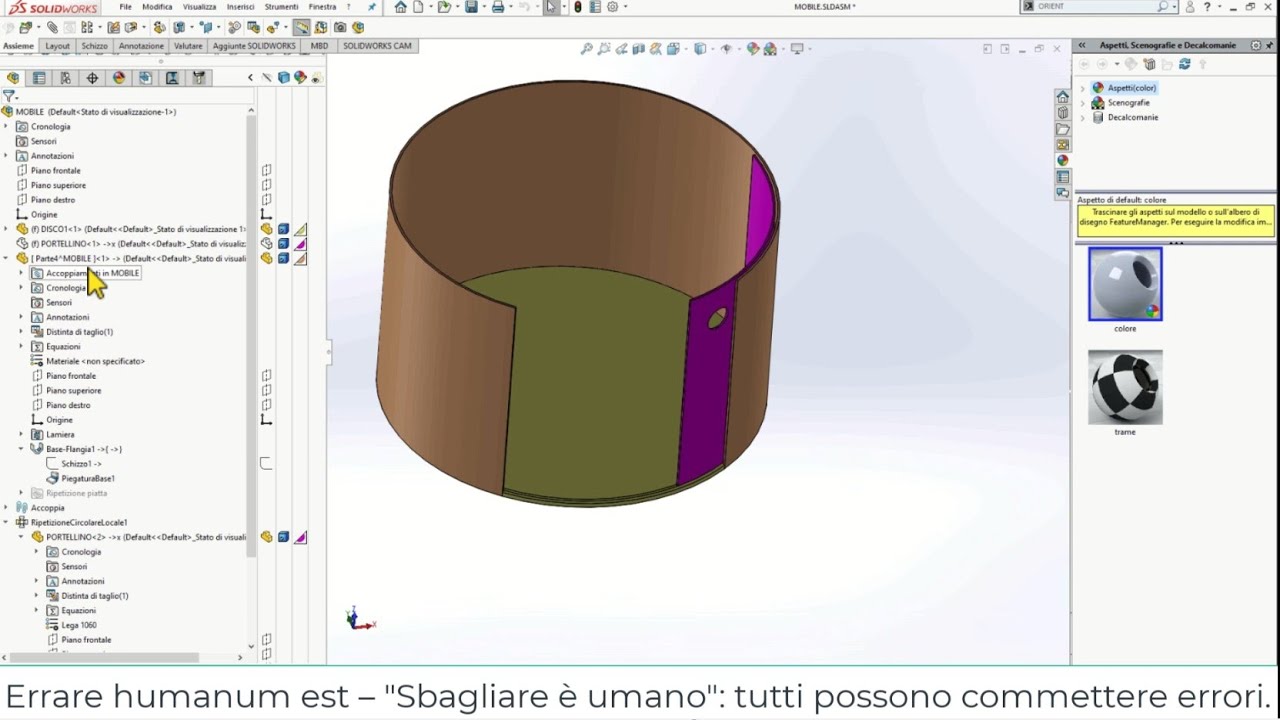Screen dimensions: 1280x720
Task: Click the camera snapshot icon in assembly toolbar
Action: tap(340, 27)
